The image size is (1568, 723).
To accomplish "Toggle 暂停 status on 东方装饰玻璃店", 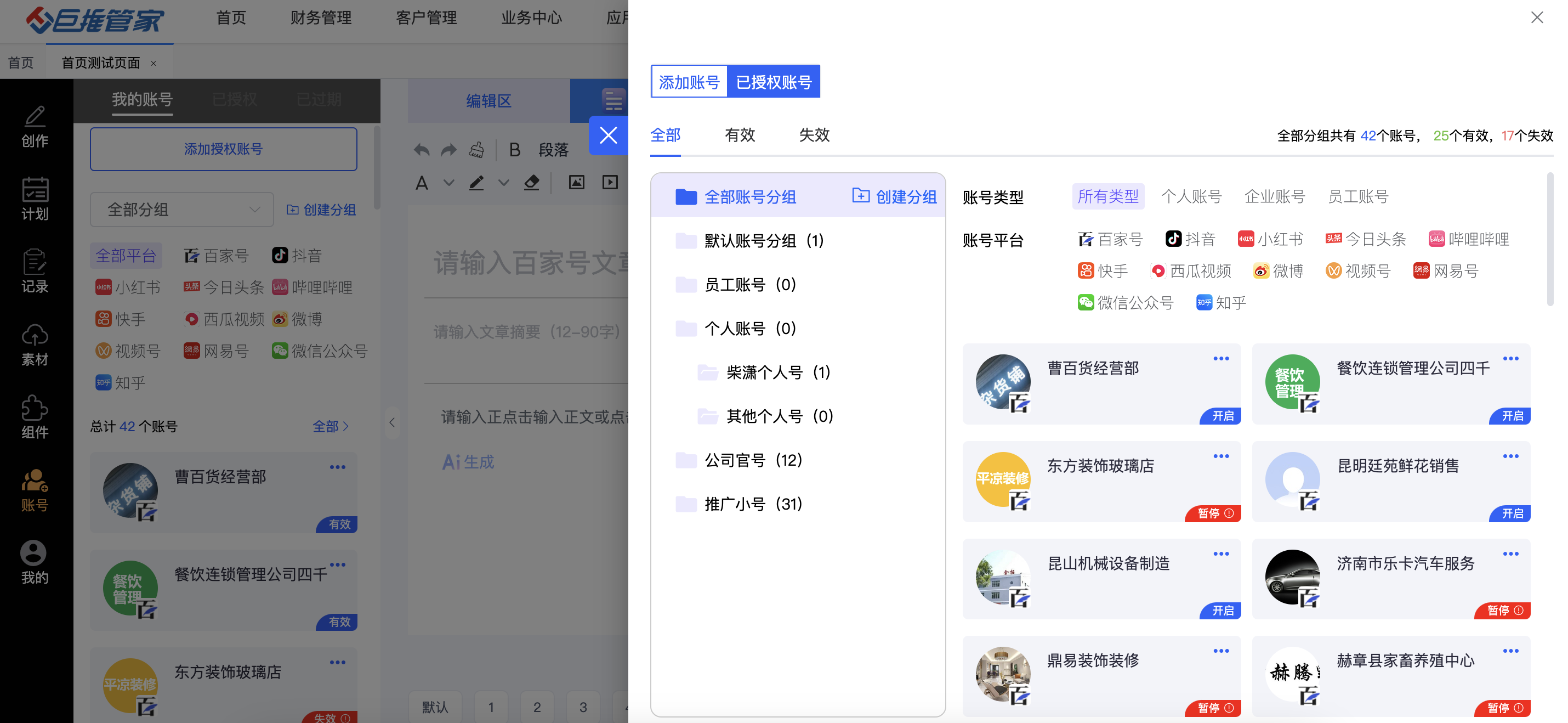I will pyautogui.click(x=1214, y=513).
